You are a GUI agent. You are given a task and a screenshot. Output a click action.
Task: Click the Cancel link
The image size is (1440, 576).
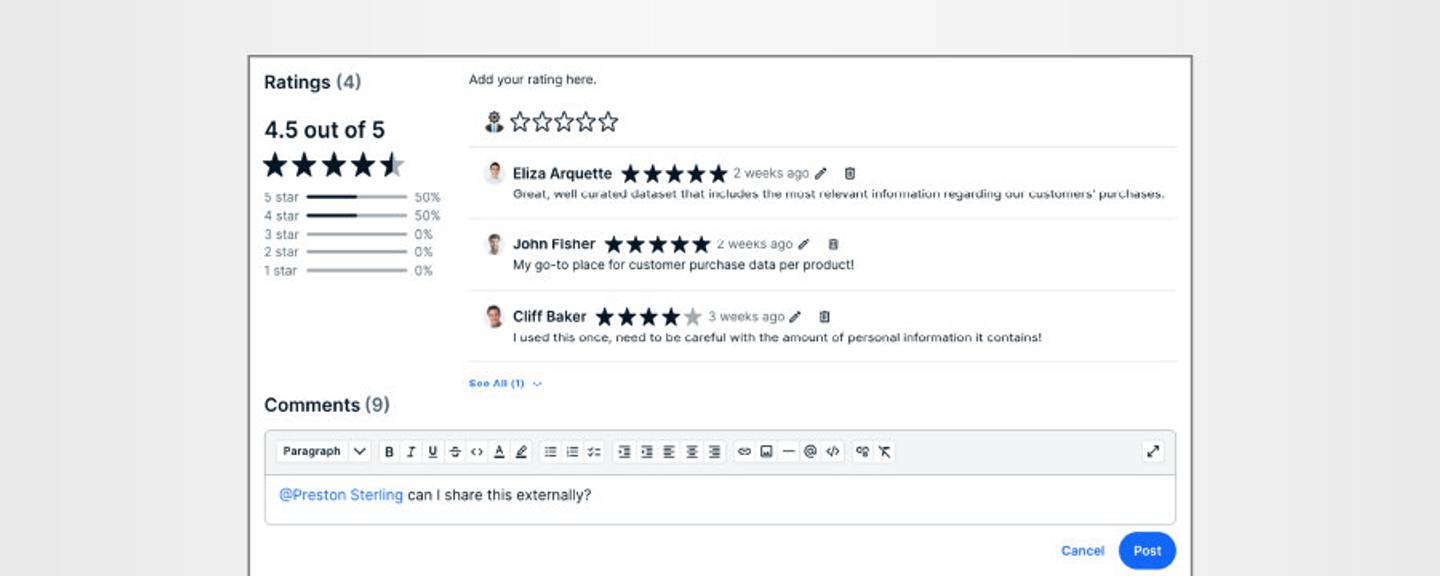(1082, 551)
